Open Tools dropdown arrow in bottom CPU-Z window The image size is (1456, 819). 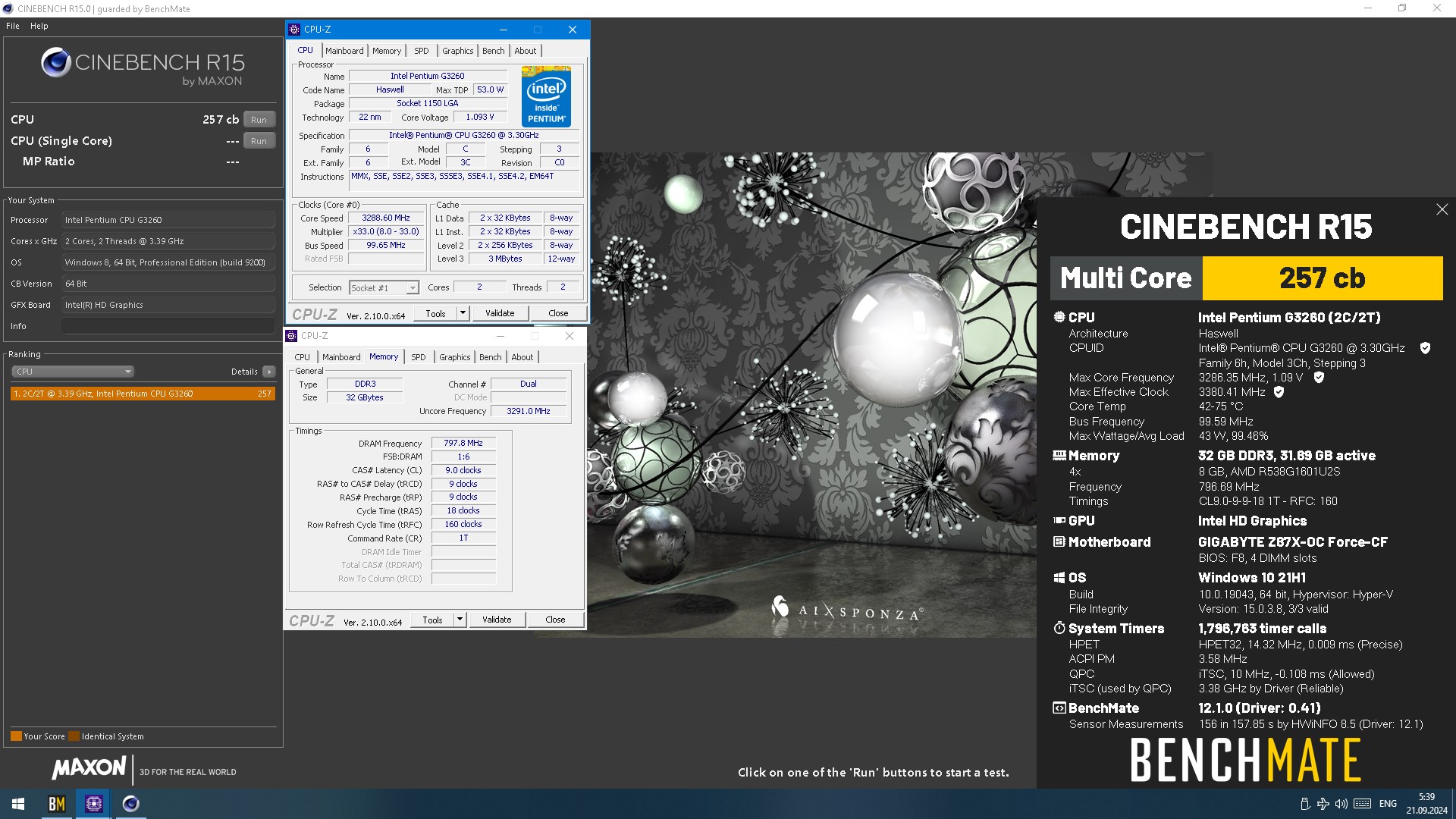click(x=460, y=620)
